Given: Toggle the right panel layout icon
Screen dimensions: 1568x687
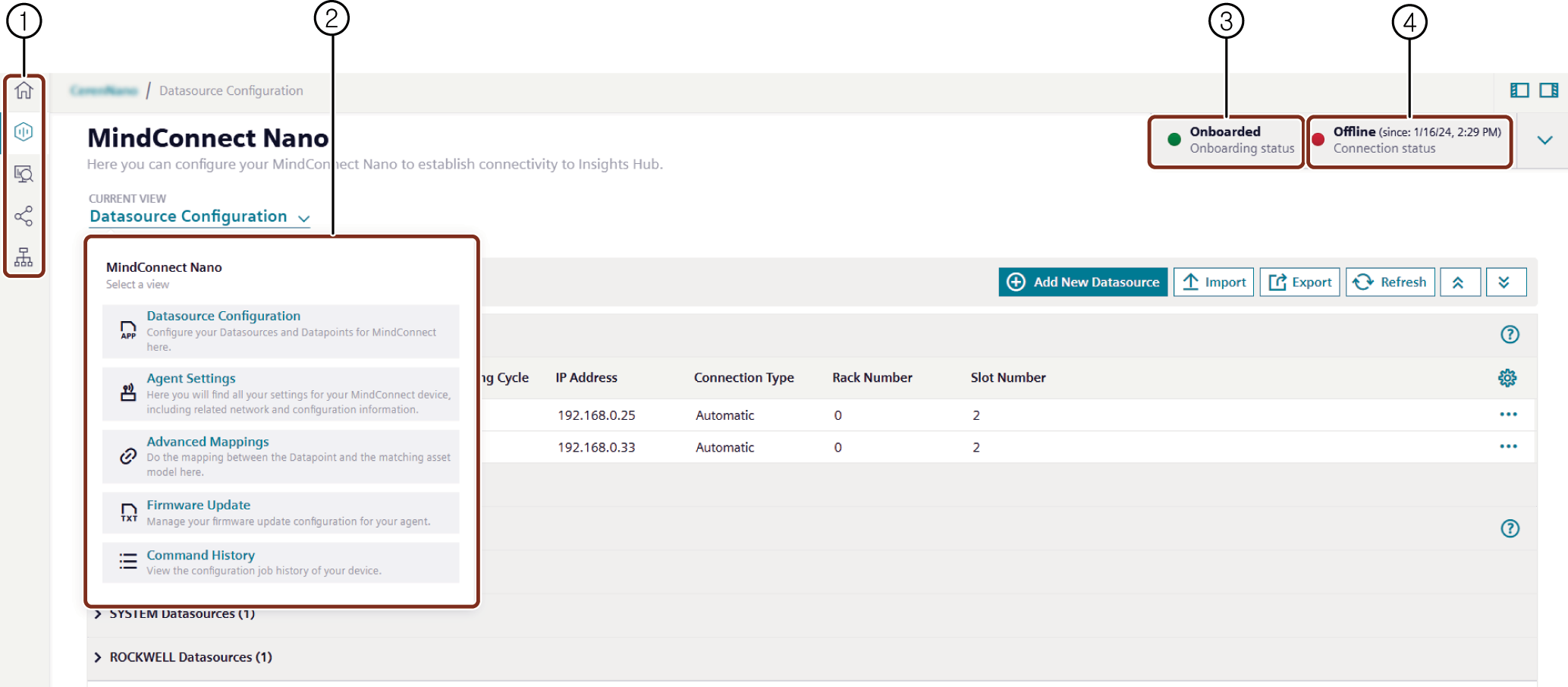Looking at the screenshot, I should point(1549,90).
